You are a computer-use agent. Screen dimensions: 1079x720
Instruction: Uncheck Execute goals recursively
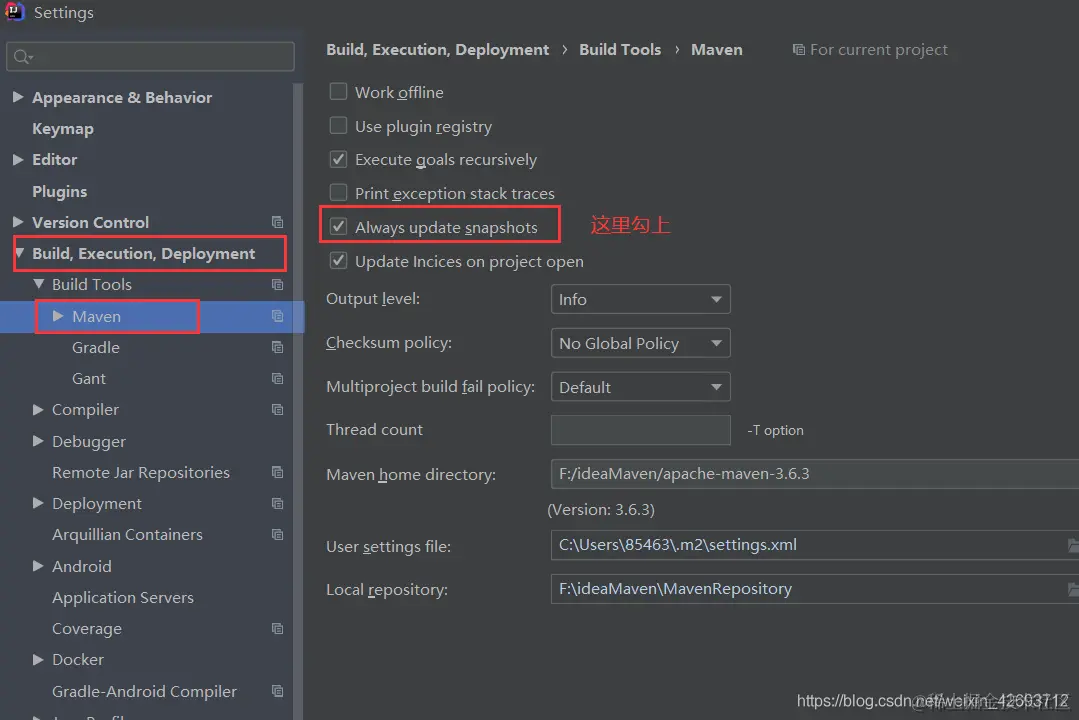pyautogui.click(x=338, y=159)
